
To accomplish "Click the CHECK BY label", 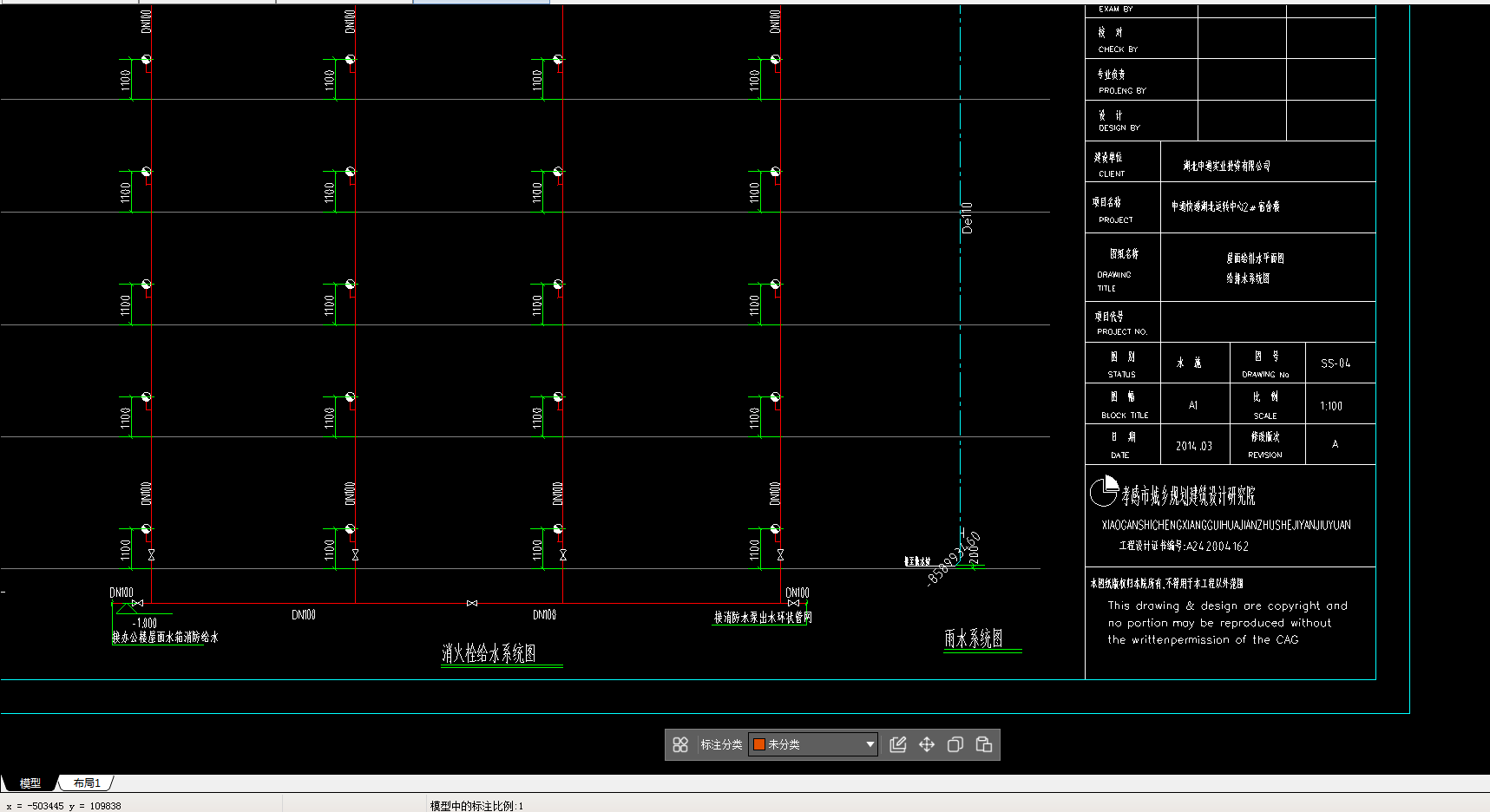I will tap(1118, 49).
